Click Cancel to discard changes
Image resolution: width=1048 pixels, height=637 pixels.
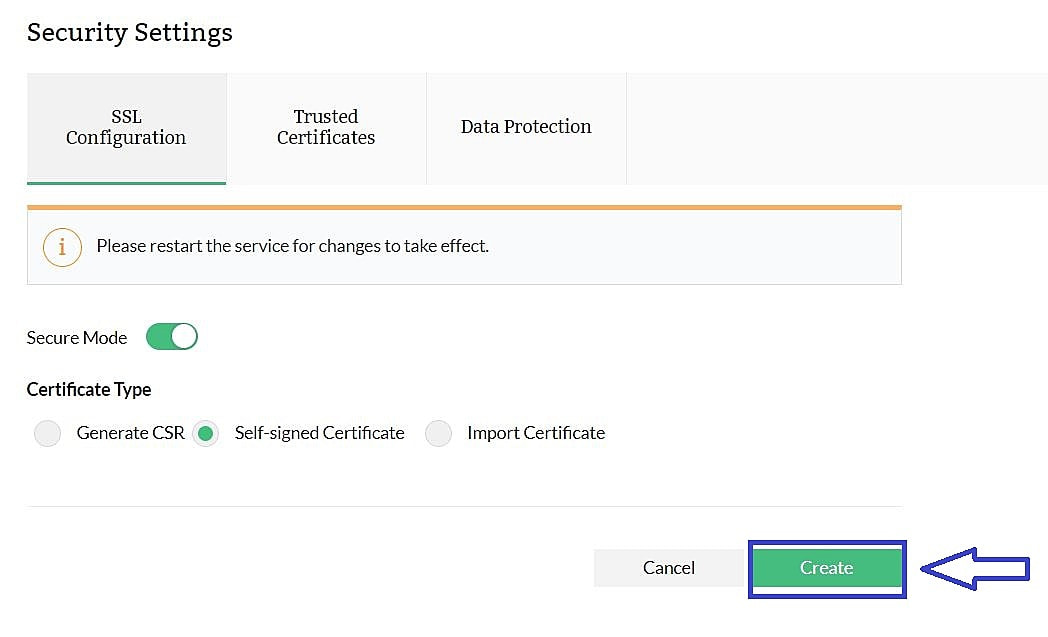tap(669, 568)
